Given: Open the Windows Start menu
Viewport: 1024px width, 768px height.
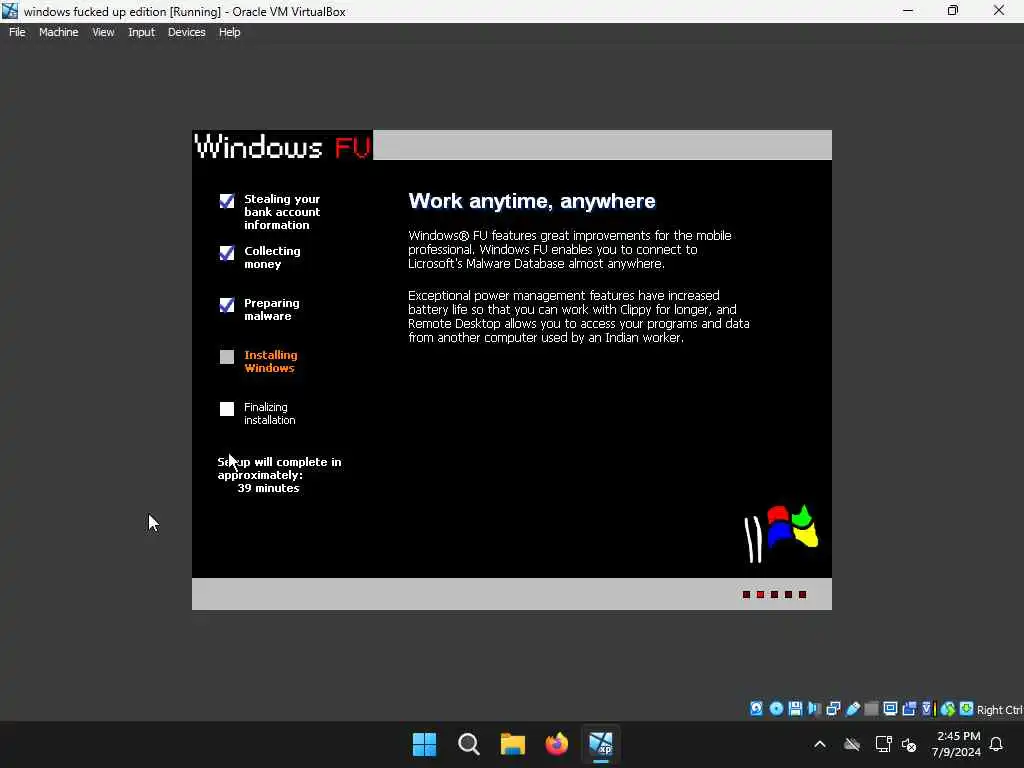Looking at the screenshot, I should point(424,744).
